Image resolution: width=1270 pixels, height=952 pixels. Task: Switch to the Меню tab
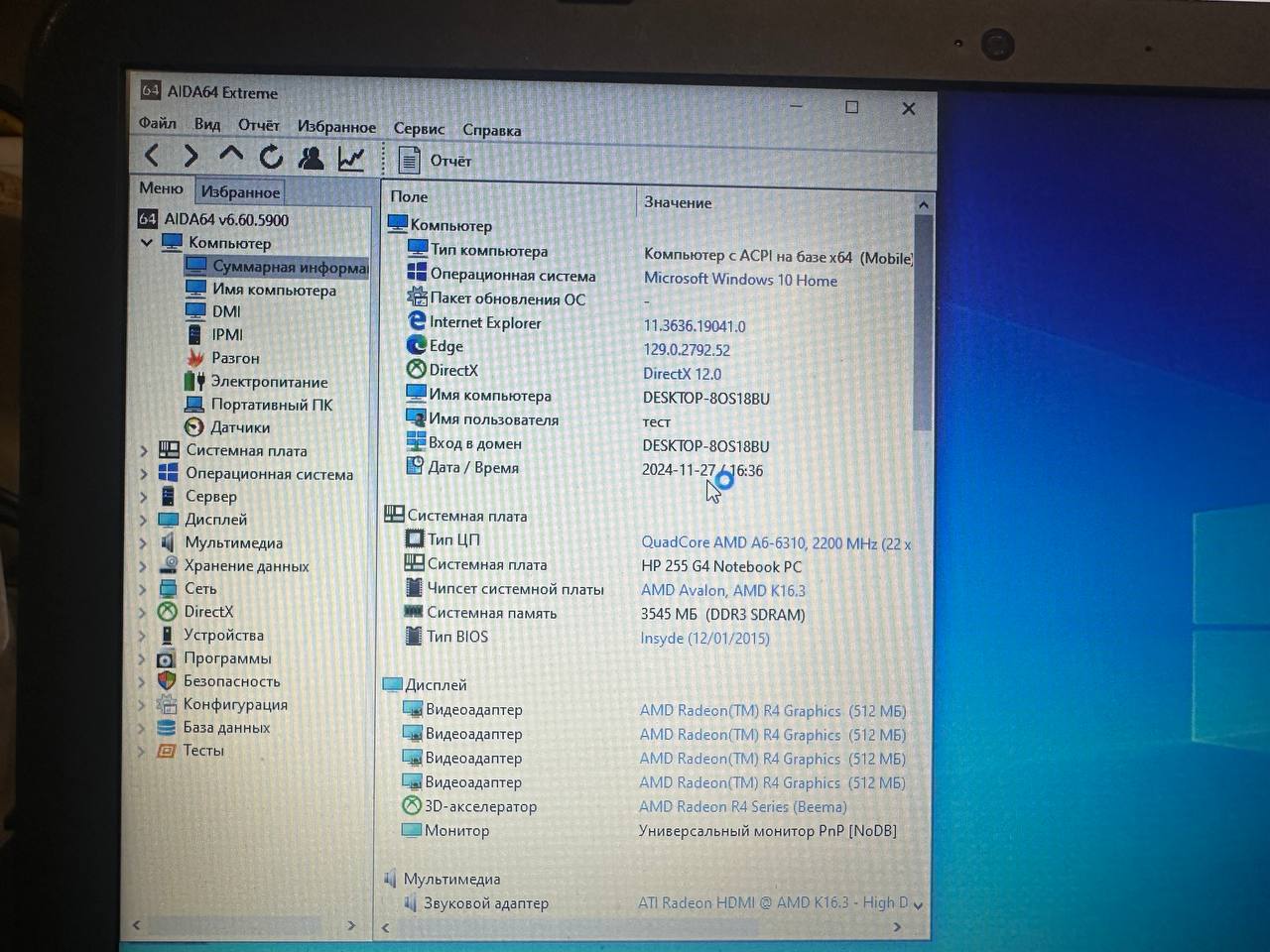pos(161,188)
